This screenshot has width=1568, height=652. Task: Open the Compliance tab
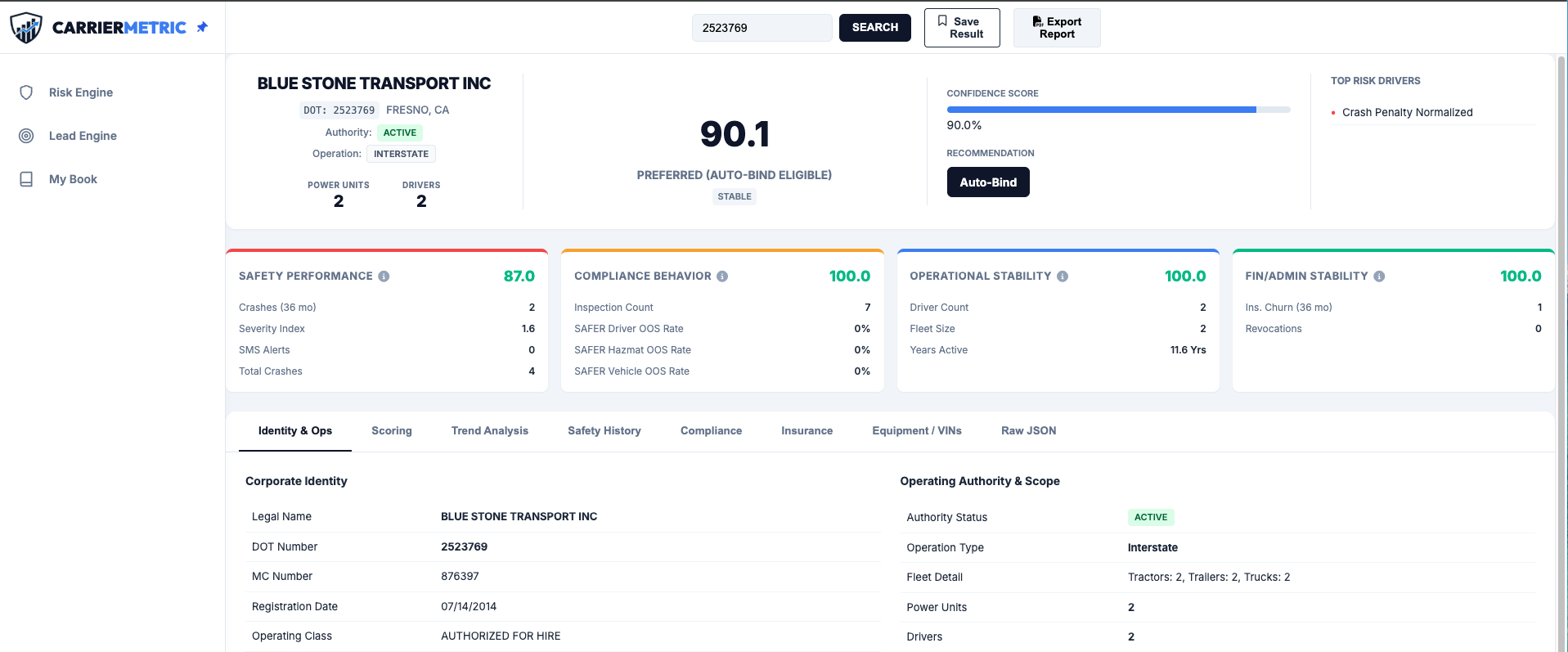712,431
